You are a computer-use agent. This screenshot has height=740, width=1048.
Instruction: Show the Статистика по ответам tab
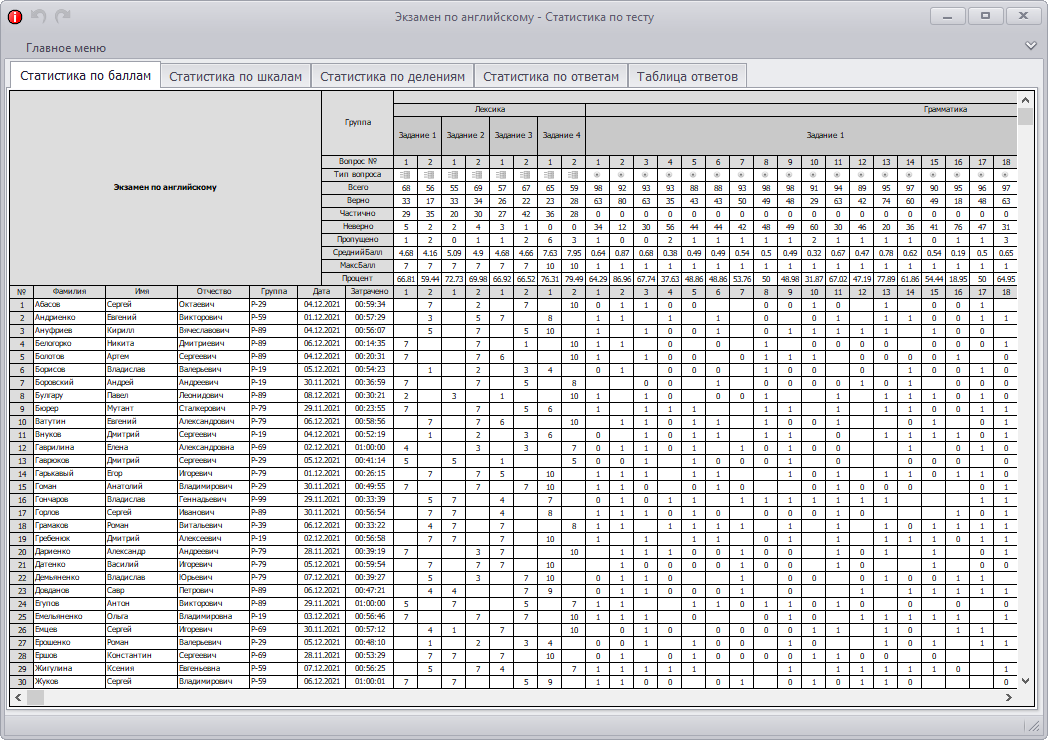pyautogui.click(x=551, y=76)
